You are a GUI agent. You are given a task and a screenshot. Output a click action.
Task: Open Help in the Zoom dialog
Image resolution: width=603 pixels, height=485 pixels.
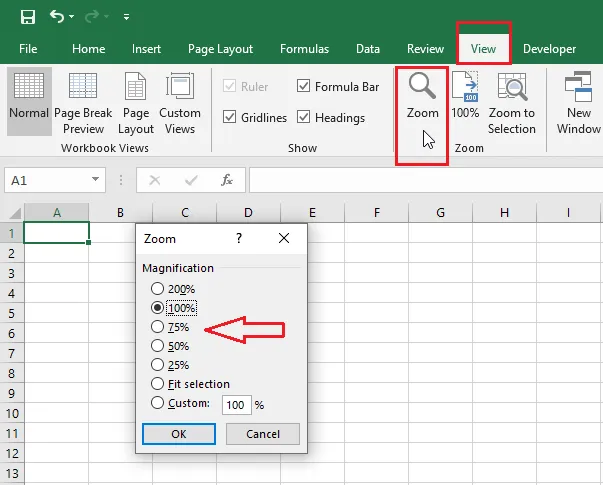(239, 238)
